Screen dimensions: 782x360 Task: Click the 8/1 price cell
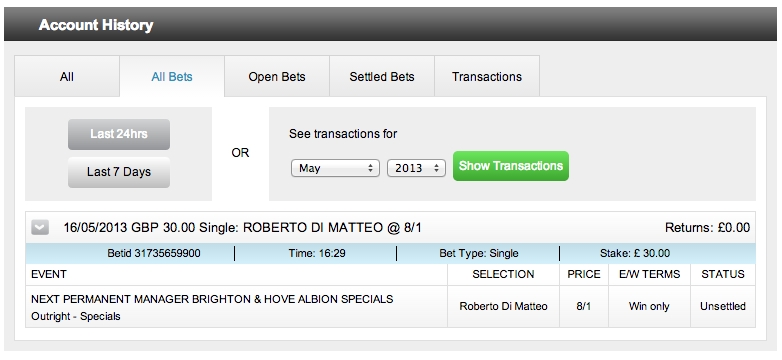coord(584,306)
